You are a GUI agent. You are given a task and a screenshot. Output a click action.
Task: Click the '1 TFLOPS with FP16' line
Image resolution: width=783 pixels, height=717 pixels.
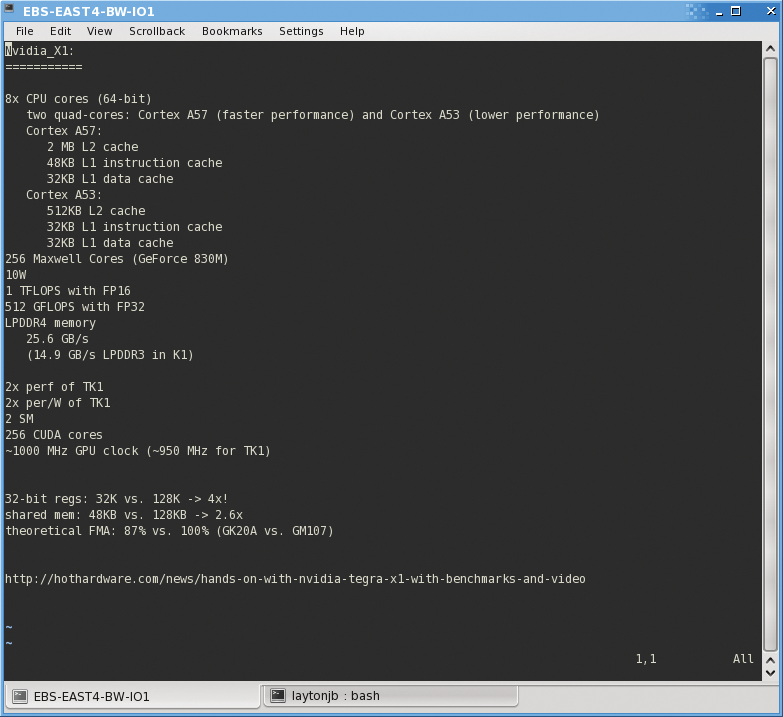coord(68,291)
